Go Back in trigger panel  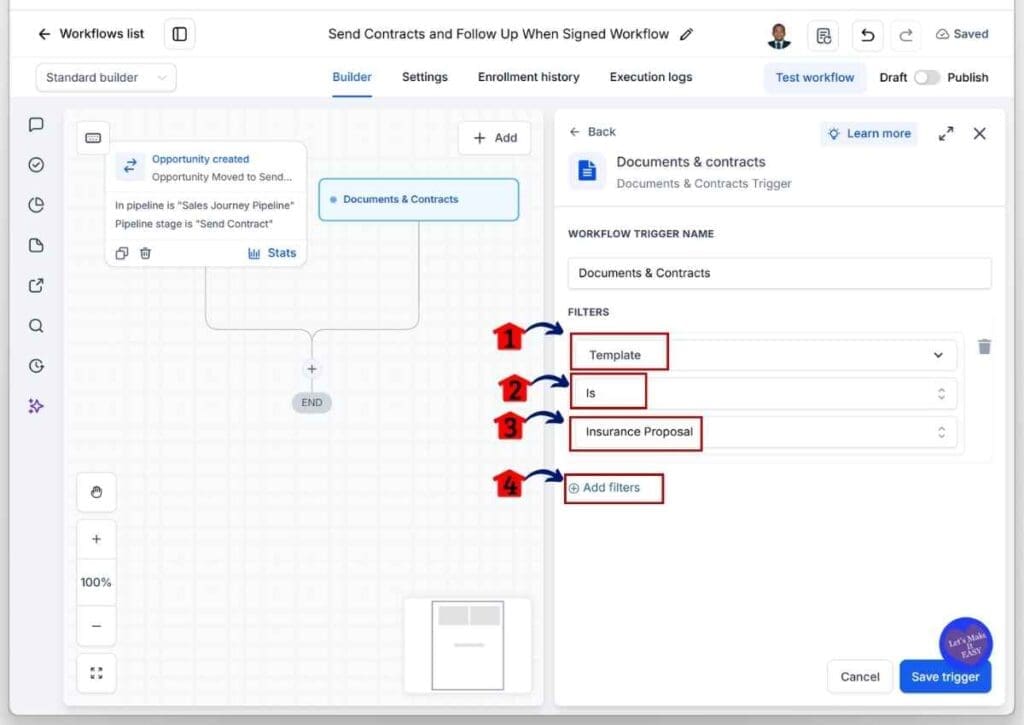click(592, 132)
